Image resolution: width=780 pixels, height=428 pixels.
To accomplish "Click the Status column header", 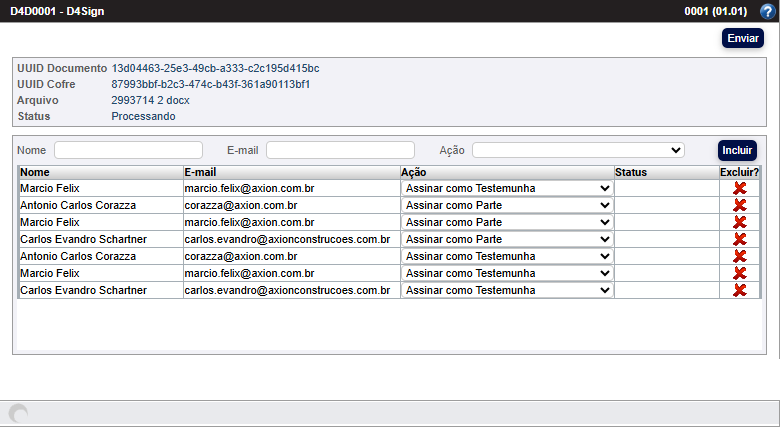I will (631, 172).
